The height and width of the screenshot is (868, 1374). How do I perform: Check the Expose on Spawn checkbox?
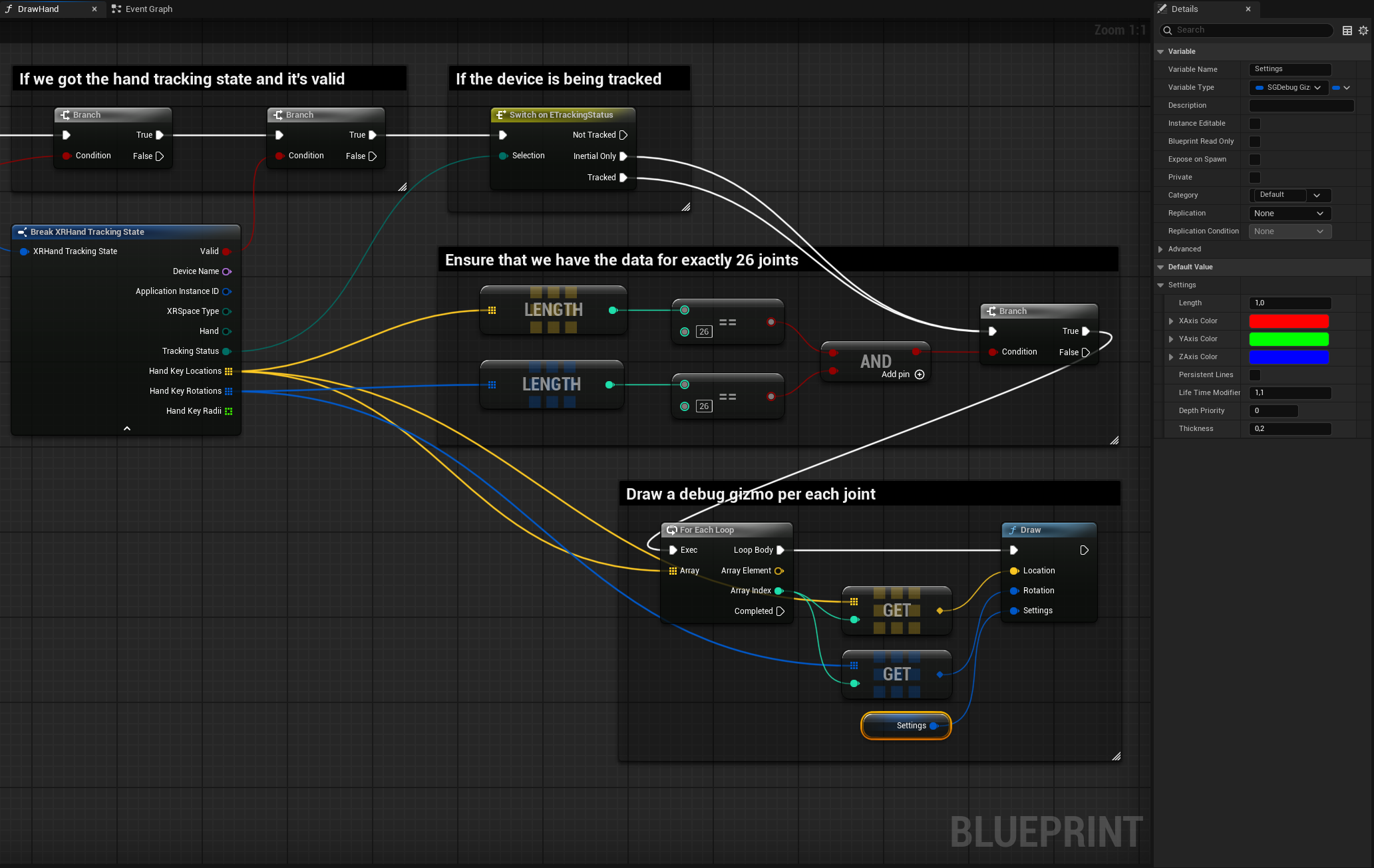pos(1255,160)
